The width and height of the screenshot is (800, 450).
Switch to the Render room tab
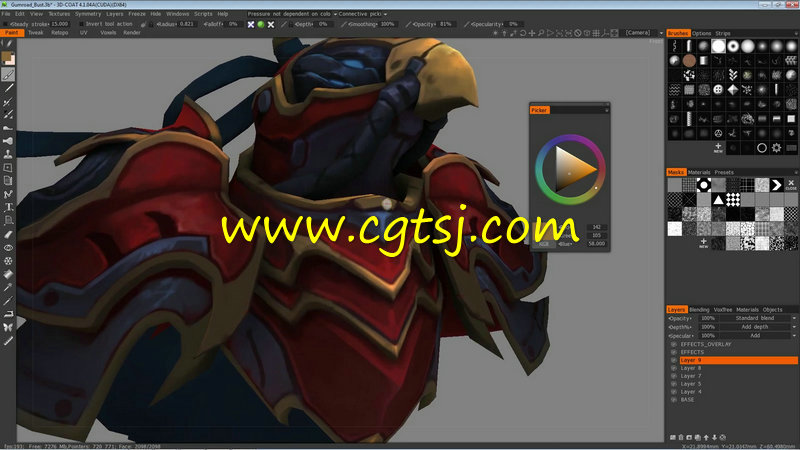[132, 33]
